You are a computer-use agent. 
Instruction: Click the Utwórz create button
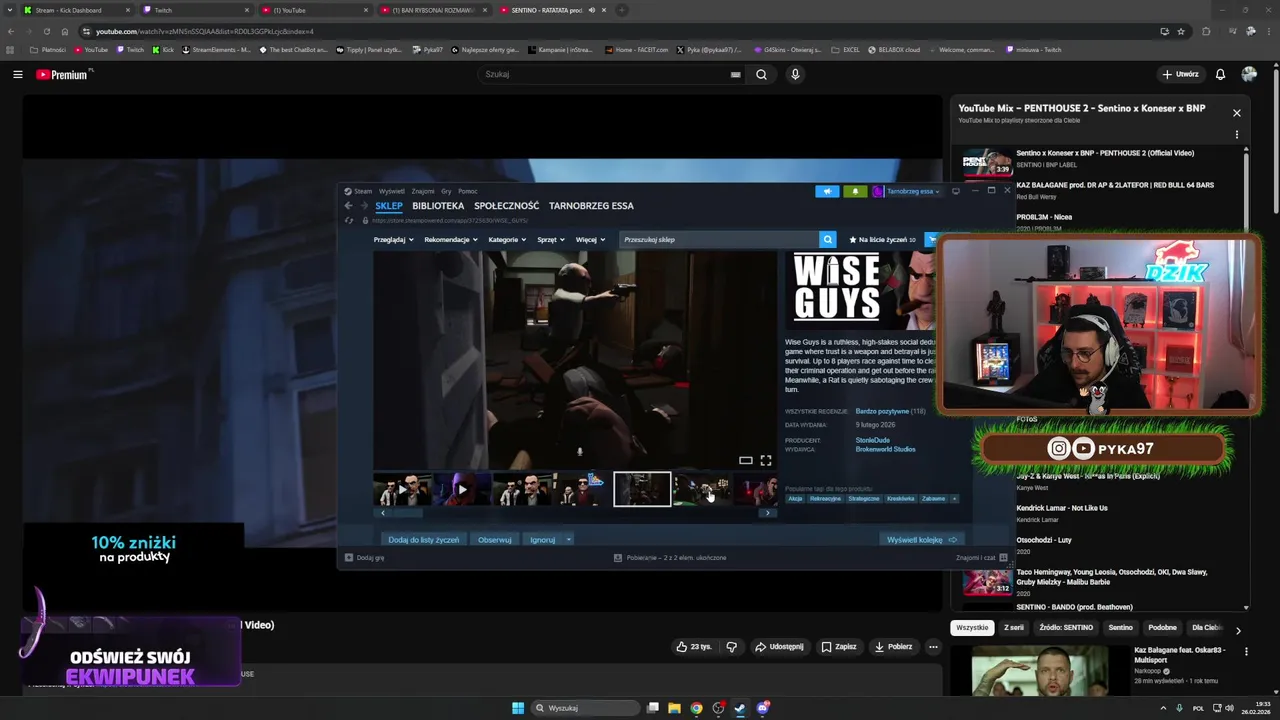1180,74
